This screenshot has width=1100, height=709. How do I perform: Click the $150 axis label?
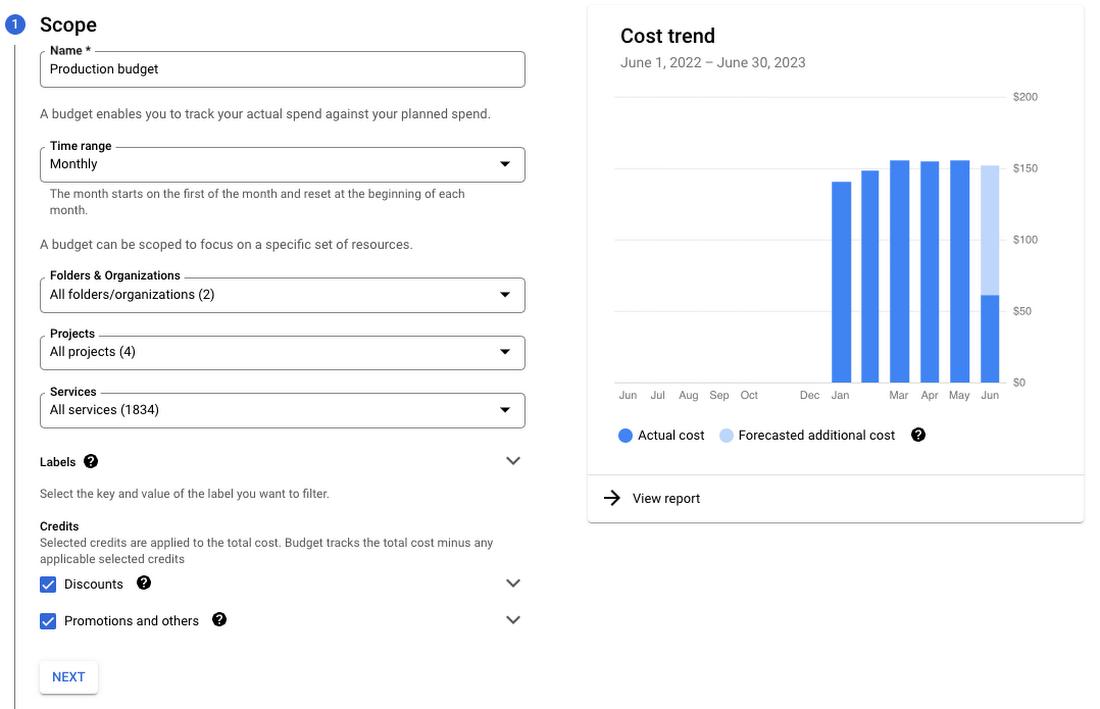coord(1025,168)
